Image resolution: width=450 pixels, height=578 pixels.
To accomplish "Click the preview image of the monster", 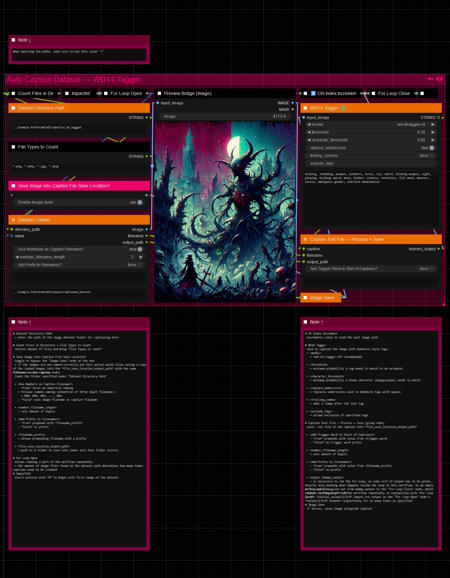I will click(x=225, y=212).
